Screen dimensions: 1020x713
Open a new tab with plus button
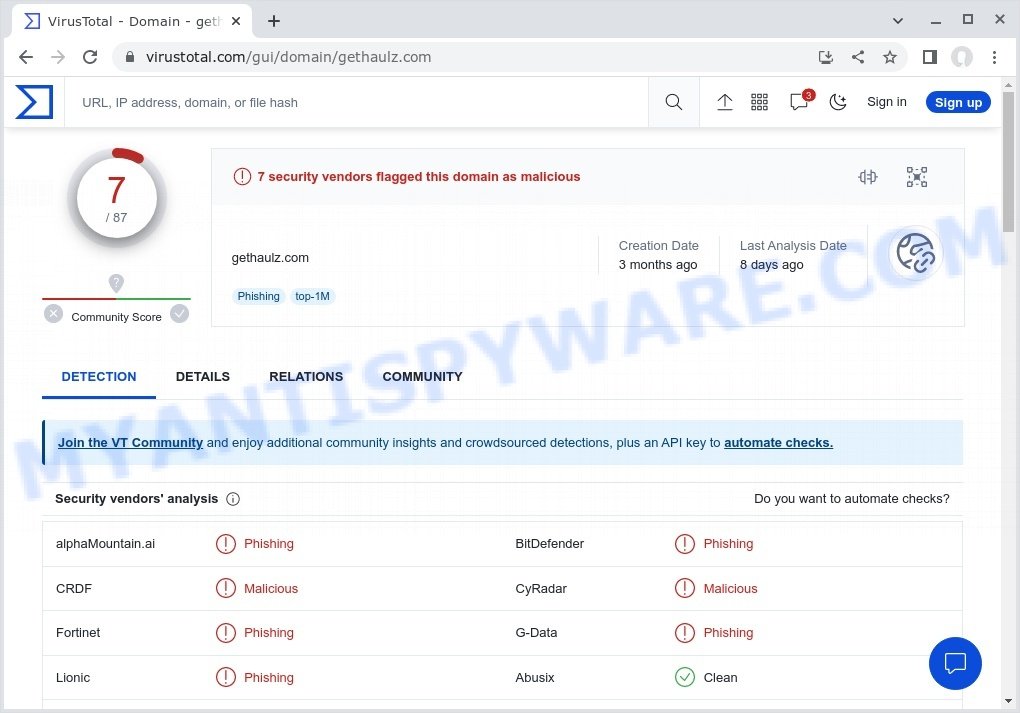(x=274, y=21)
